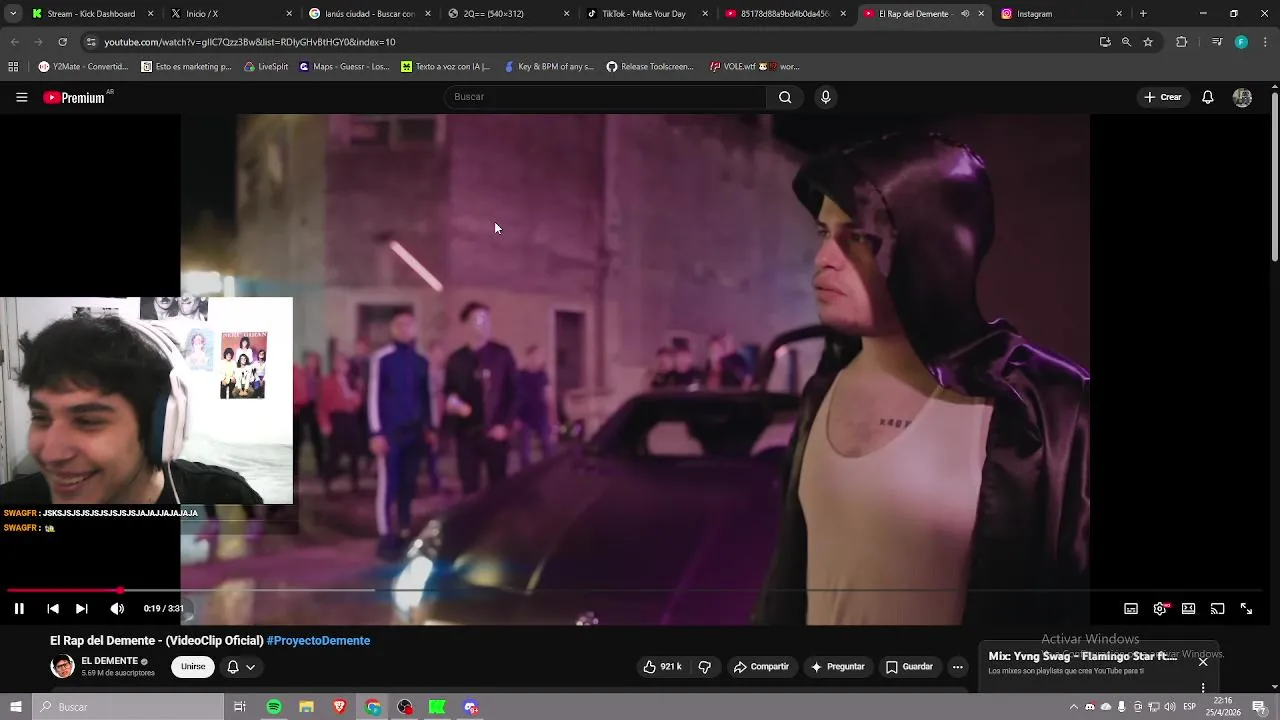Open zoom magnifier icon in address bar
The height and width of the screenshot is (720, 1280).
(x=1126, y=42)
